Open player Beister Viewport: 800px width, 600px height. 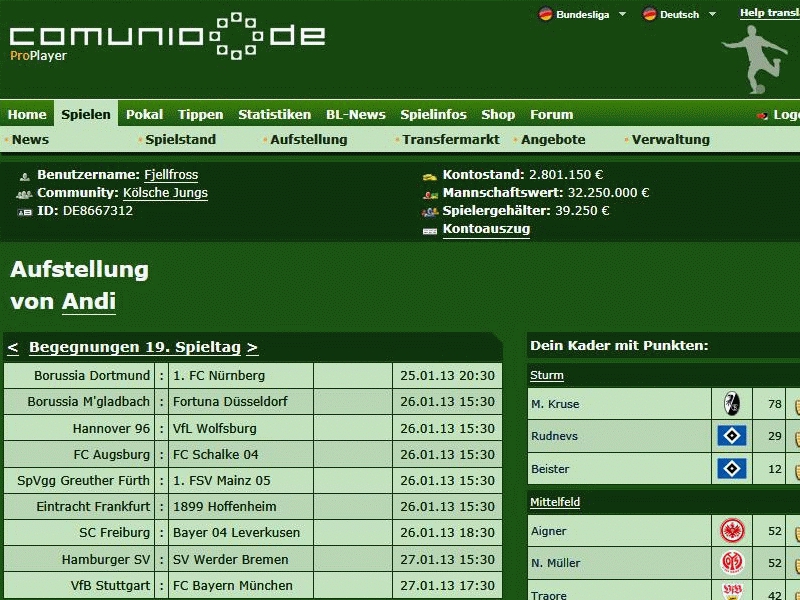click(x=549, y=469)
